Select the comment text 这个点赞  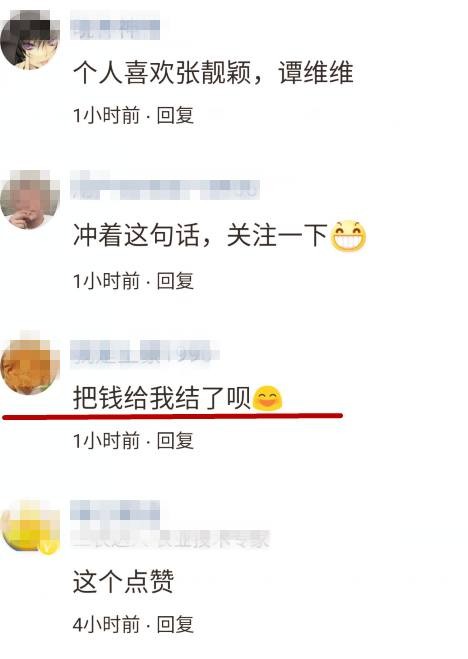point(123,582)
